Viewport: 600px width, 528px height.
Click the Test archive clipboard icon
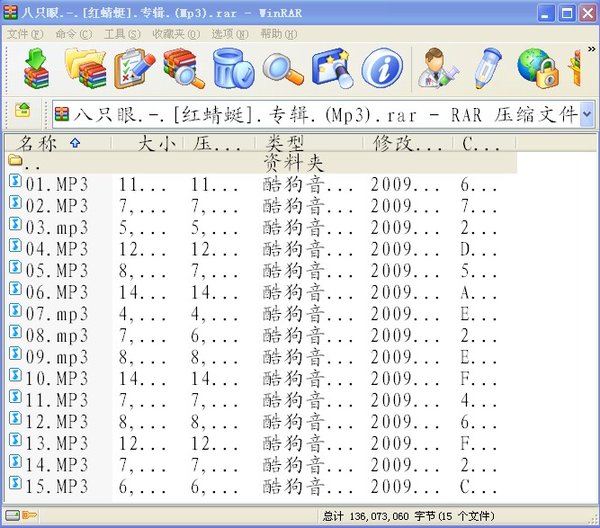tap(135, 69)
